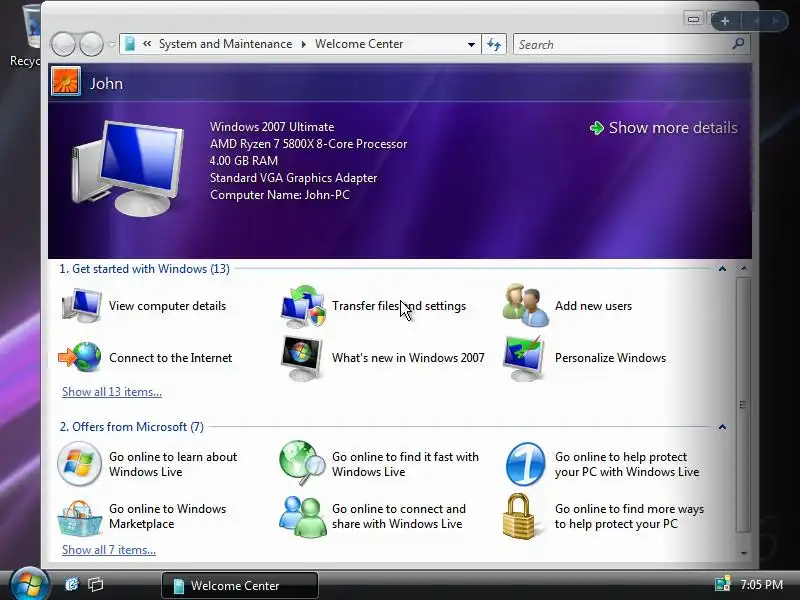Click Show more details link
The height and width of the screenshot is (600, 800).
tap(673, 128)
